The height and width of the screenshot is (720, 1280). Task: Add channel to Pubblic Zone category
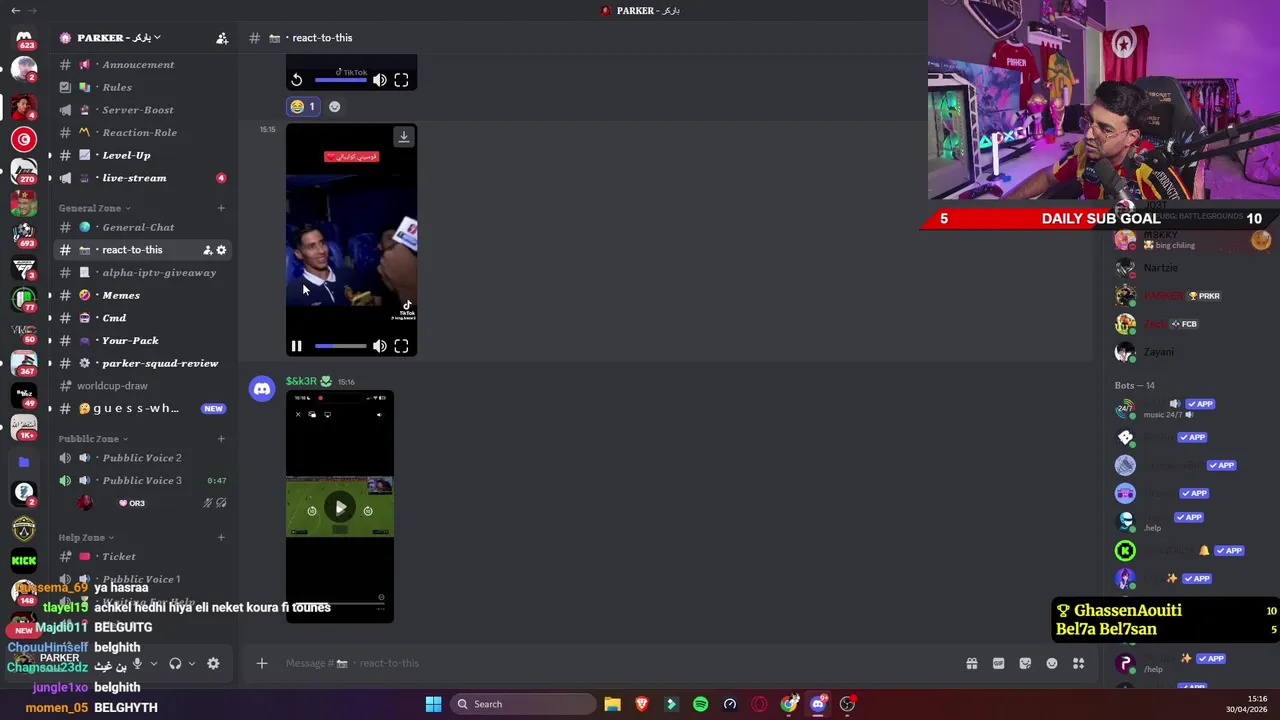[221, 438]
